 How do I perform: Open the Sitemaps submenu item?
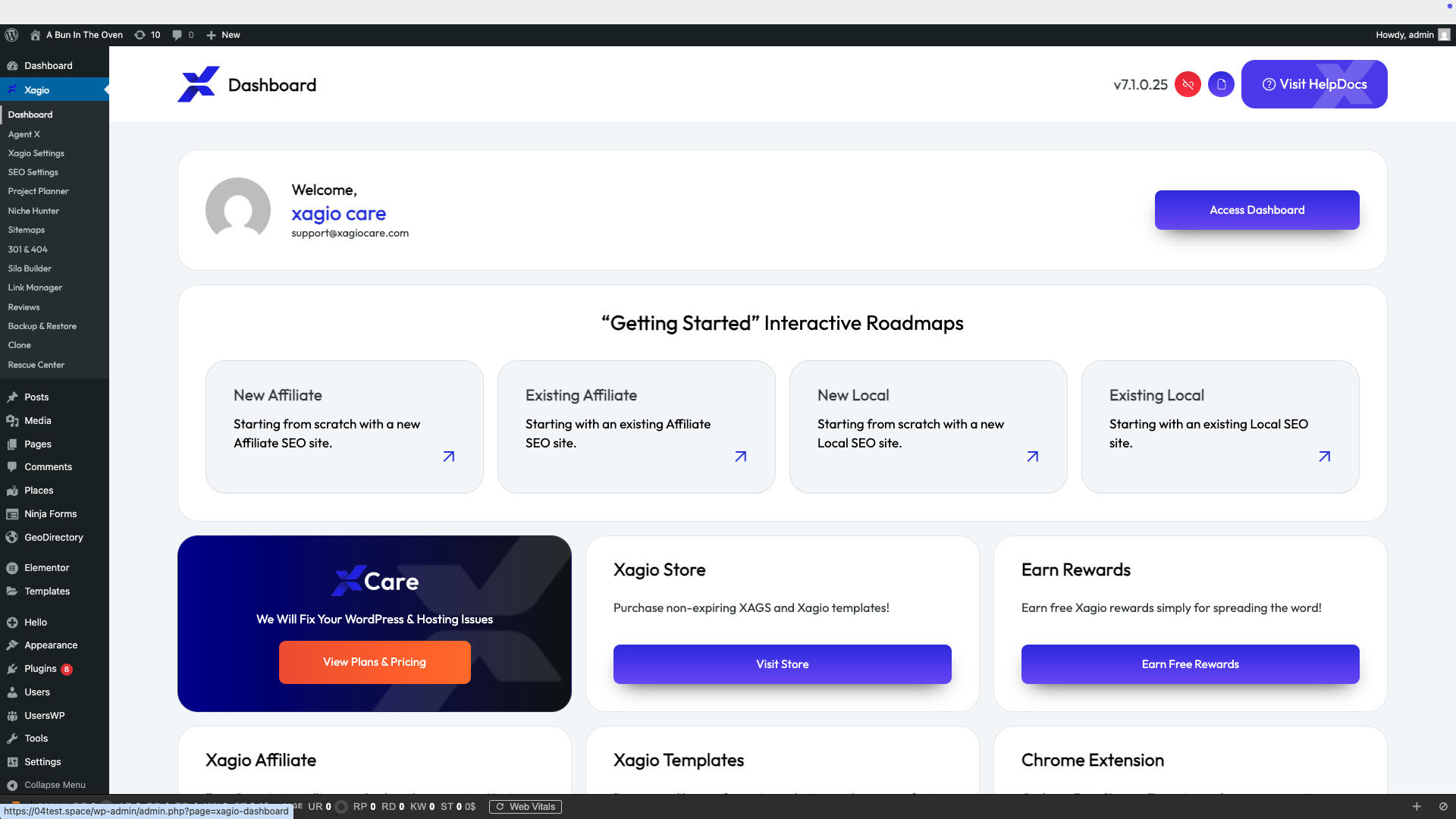[26, 230]
